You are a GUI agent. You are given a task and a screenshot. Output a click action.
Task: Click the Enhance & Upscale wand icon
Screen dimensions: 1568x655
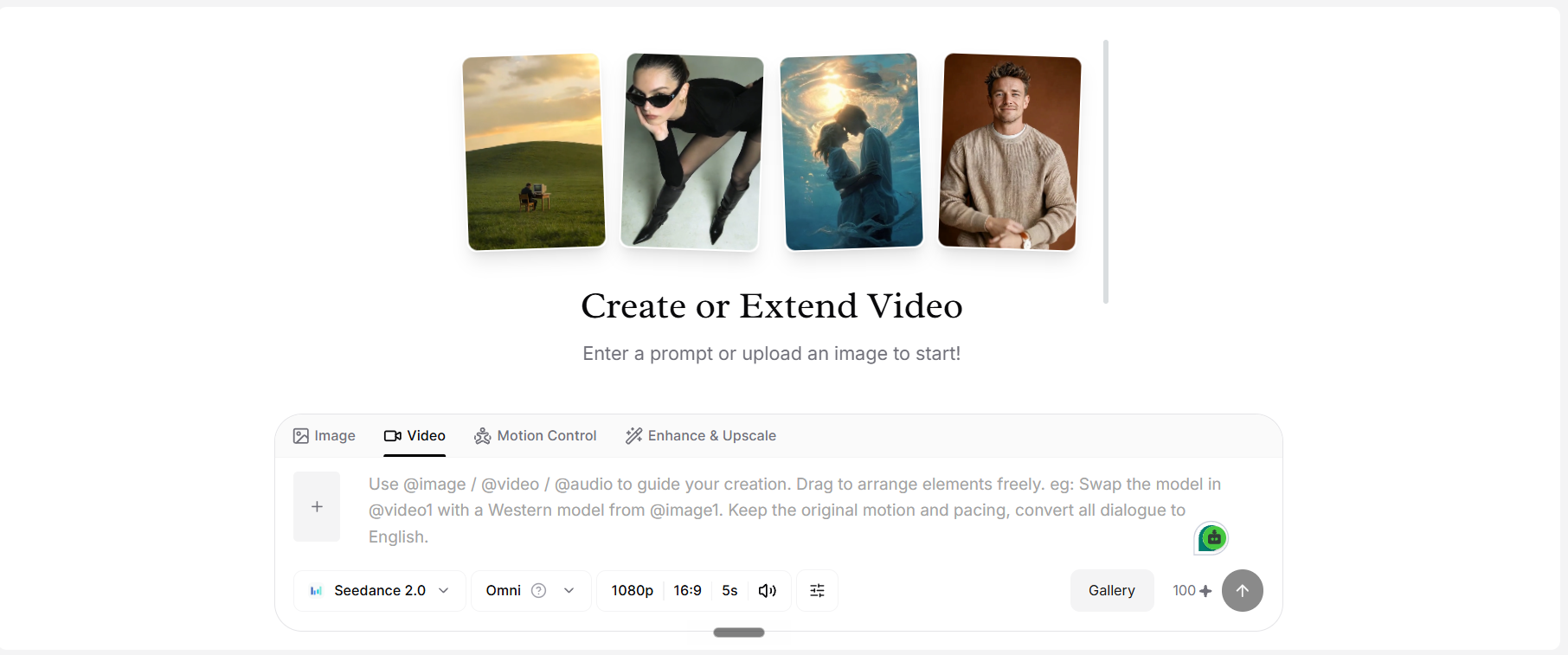[x=634, y=436]
